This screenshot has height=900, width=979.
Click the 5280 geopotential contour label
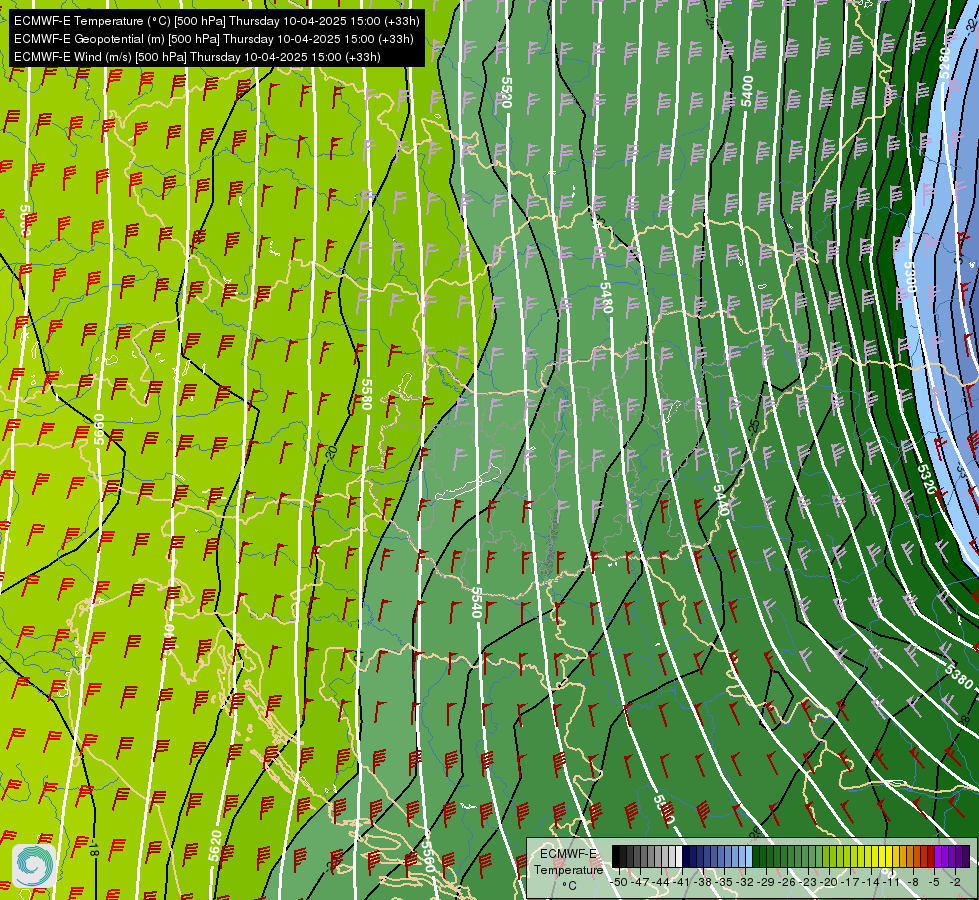tap(946, 63)
